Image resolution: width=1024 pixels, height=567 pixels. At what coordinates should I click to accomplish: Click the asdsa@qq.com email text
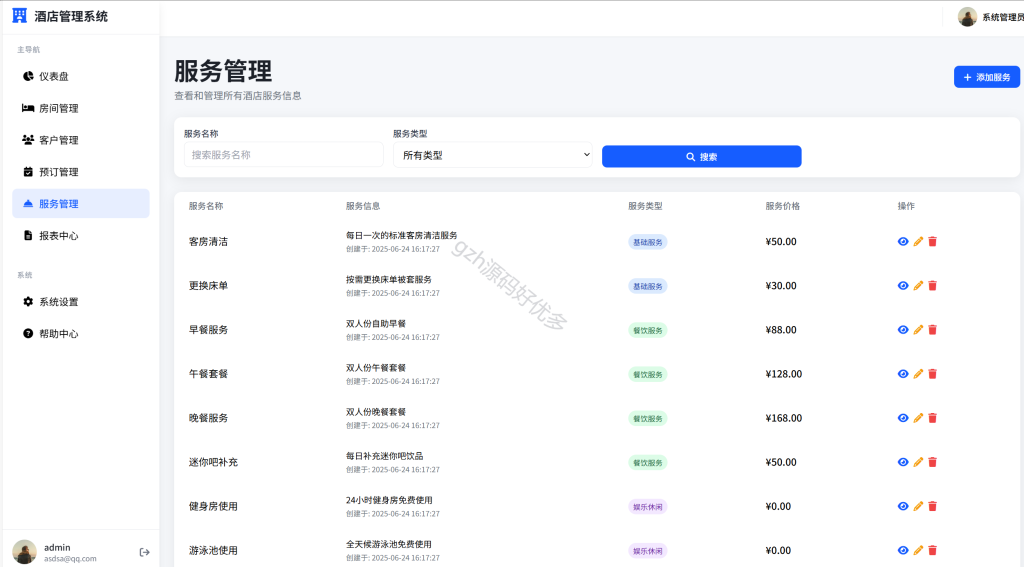coord(71,559)
